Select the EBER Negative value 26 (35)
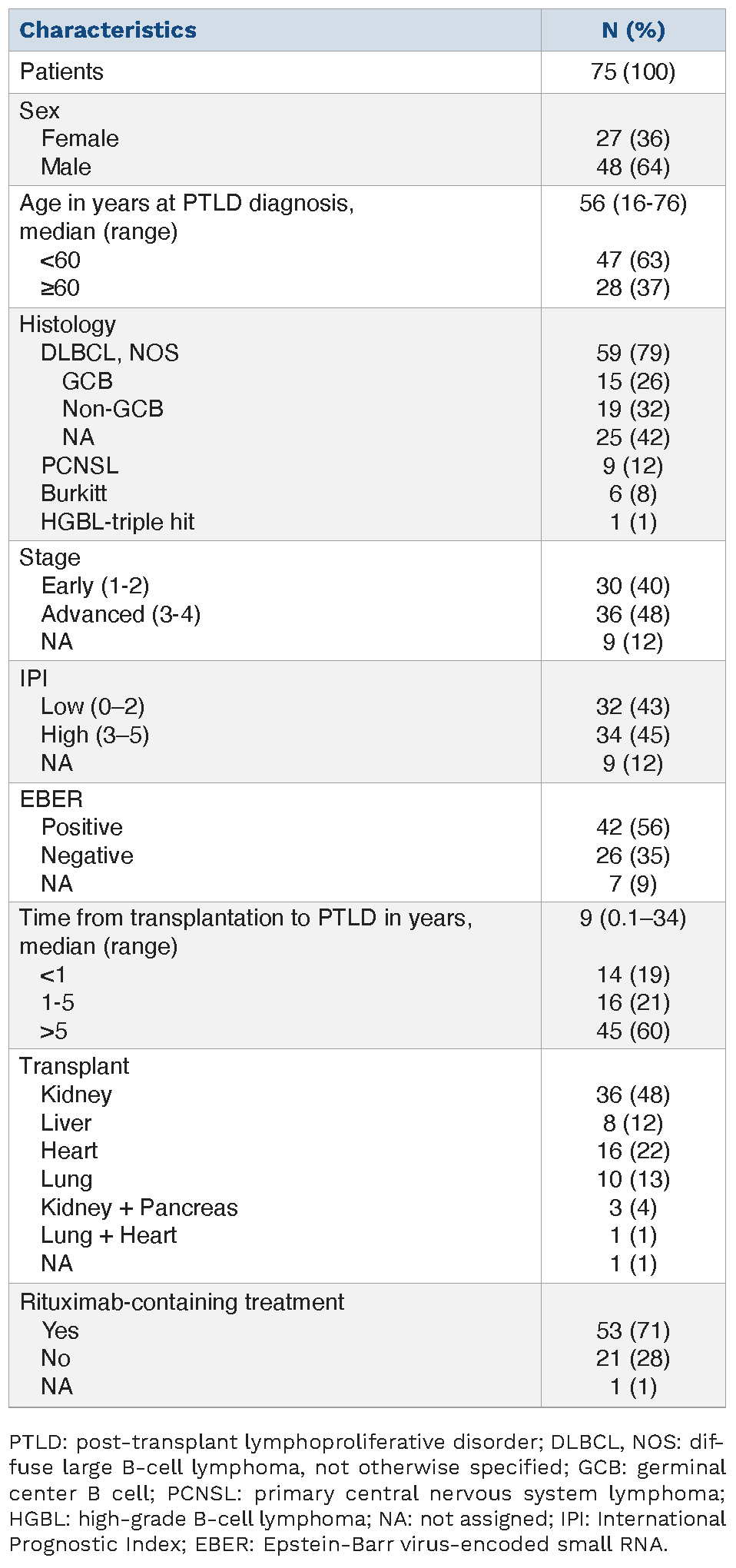736x1568 pixels. 633,855
